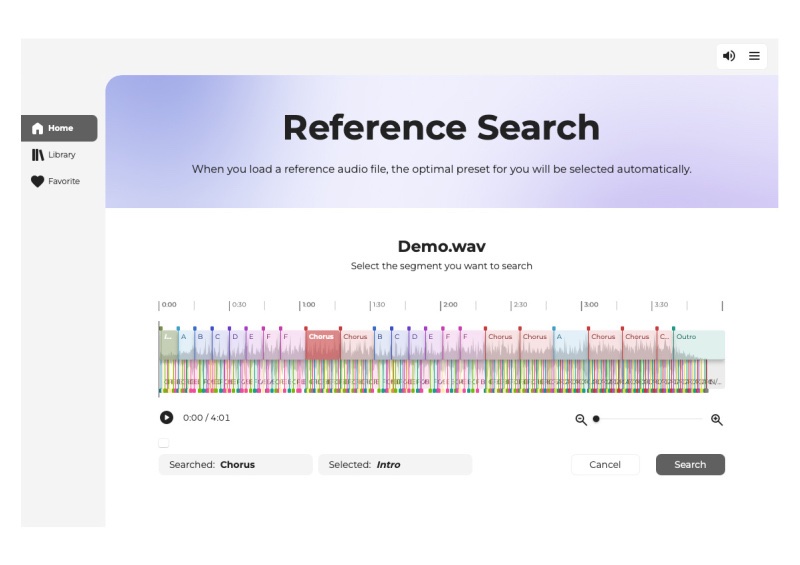Screen dimensions: 800x565
Task: Select the Intro segment at timeline start
Action: coord(168,345)
